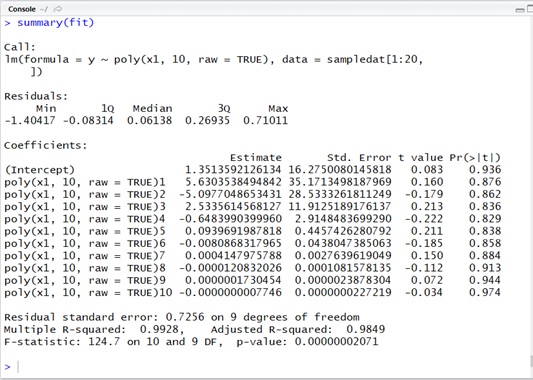Click the (Intercept) row label
This screenshot has width=533, height=380.
point(39,170)
